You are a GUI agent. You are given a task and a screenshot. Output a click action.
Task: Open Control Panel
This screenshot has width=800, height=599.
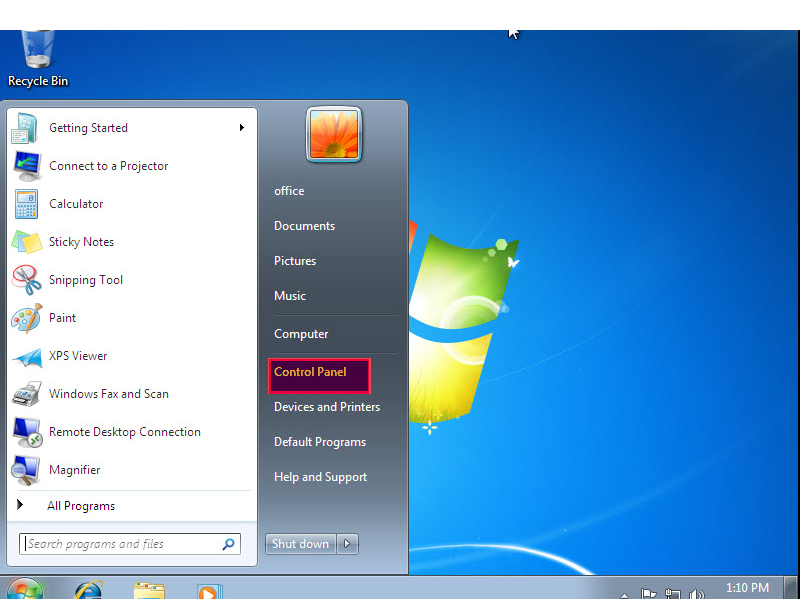[x=319, y=376]
